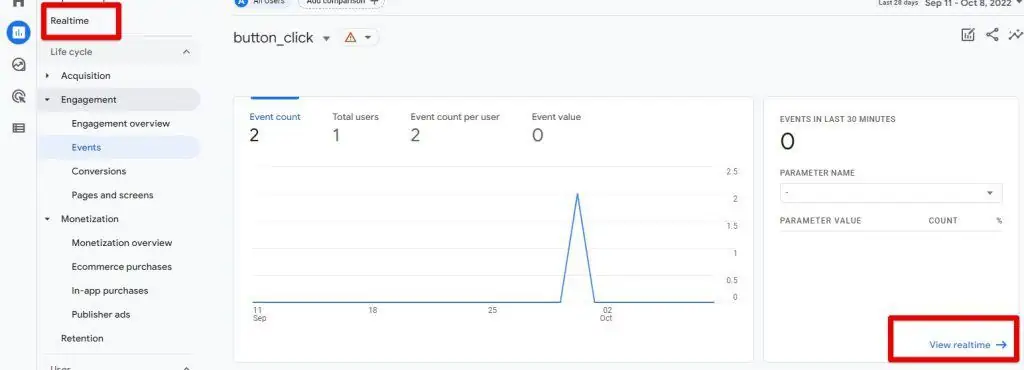Open the Retention report
This screenshot has width=1024, height=370.
pos(82,338)
